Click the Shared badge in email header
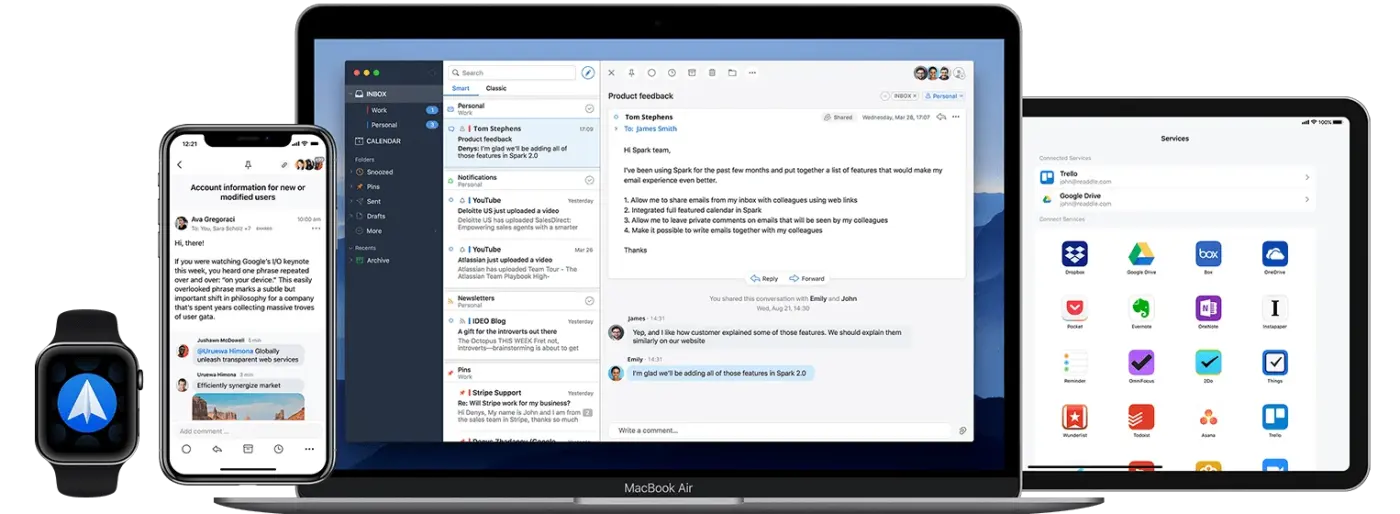Screen dimensions: 1400x514 (x=839, y=117)
